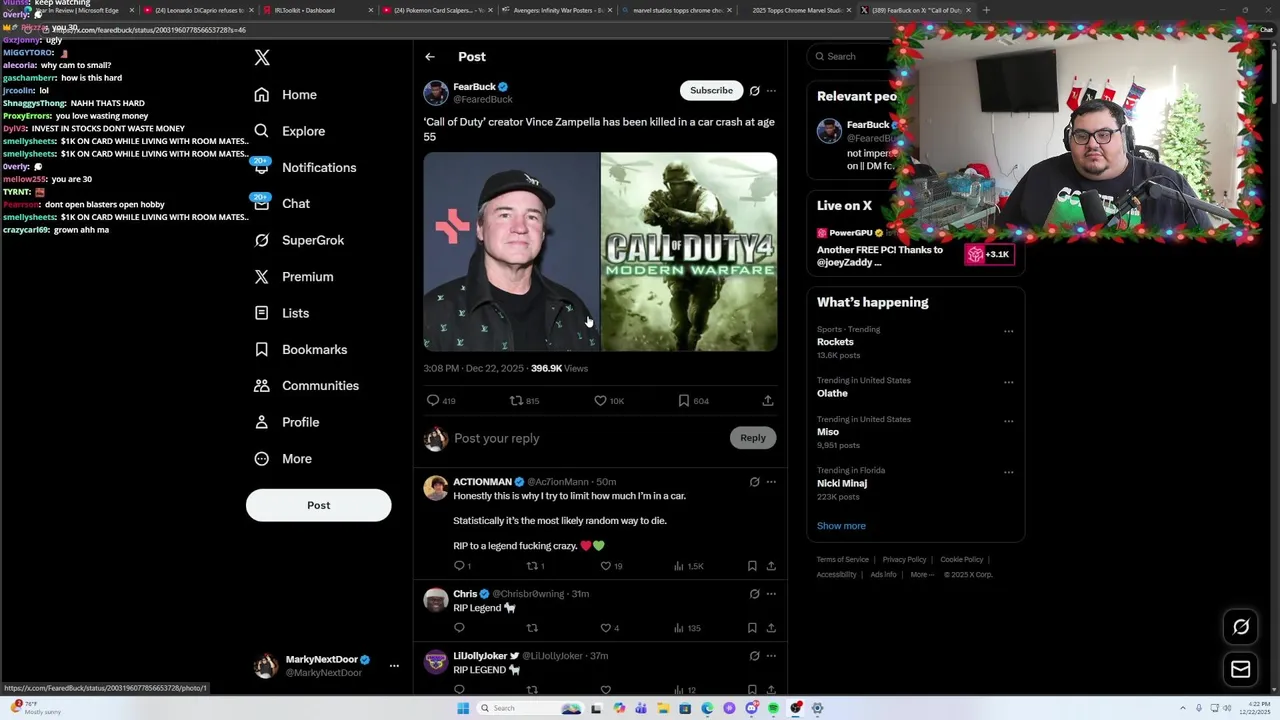Open Notifications in the sidebar
The width and height of the screenshot is (1280, 720).
305,167
